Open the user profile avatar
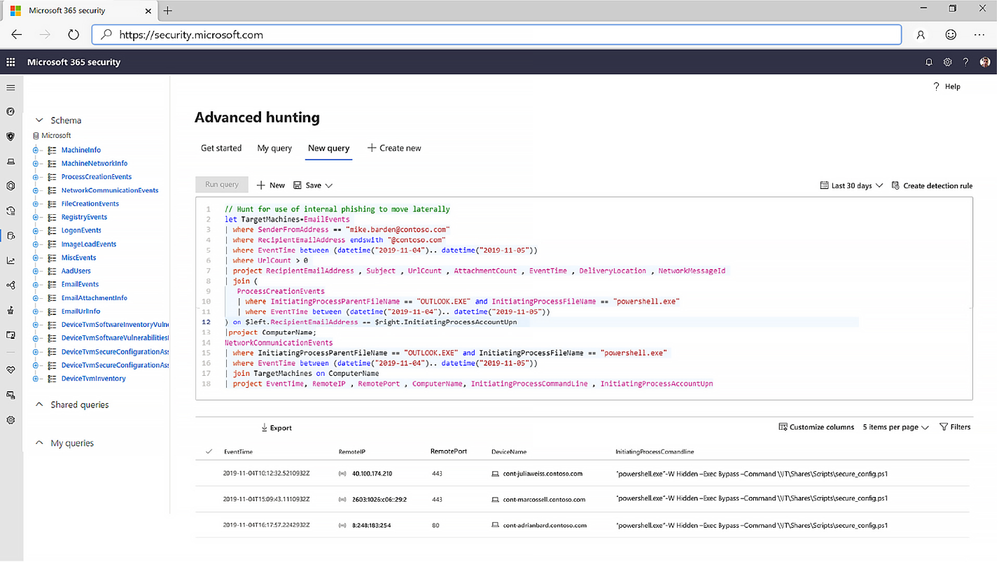 tap(985, 62)
